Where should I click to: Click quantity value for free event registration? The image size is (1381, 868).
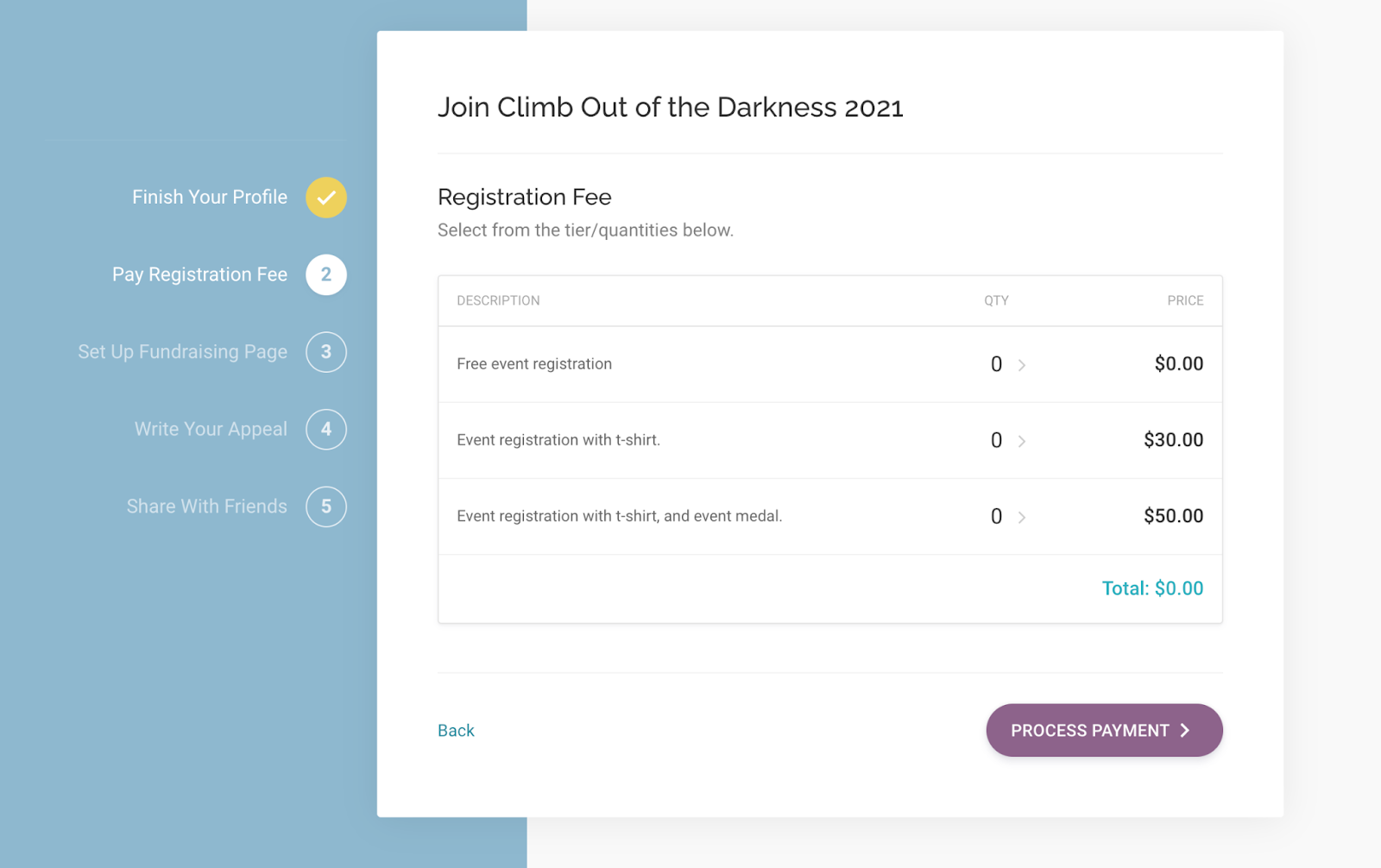[996, 364]
